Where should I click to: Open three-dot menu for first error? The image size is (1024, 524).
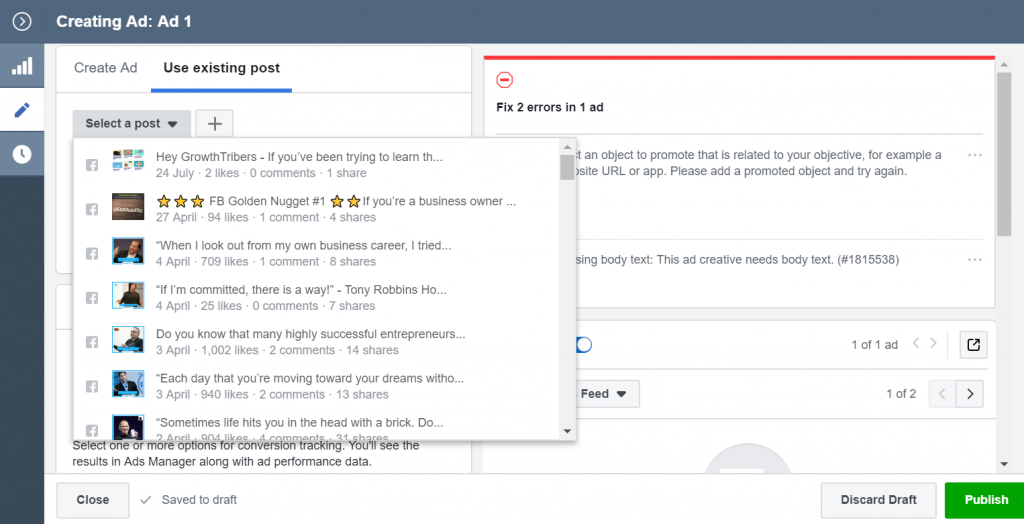click(x=975, y=156)
